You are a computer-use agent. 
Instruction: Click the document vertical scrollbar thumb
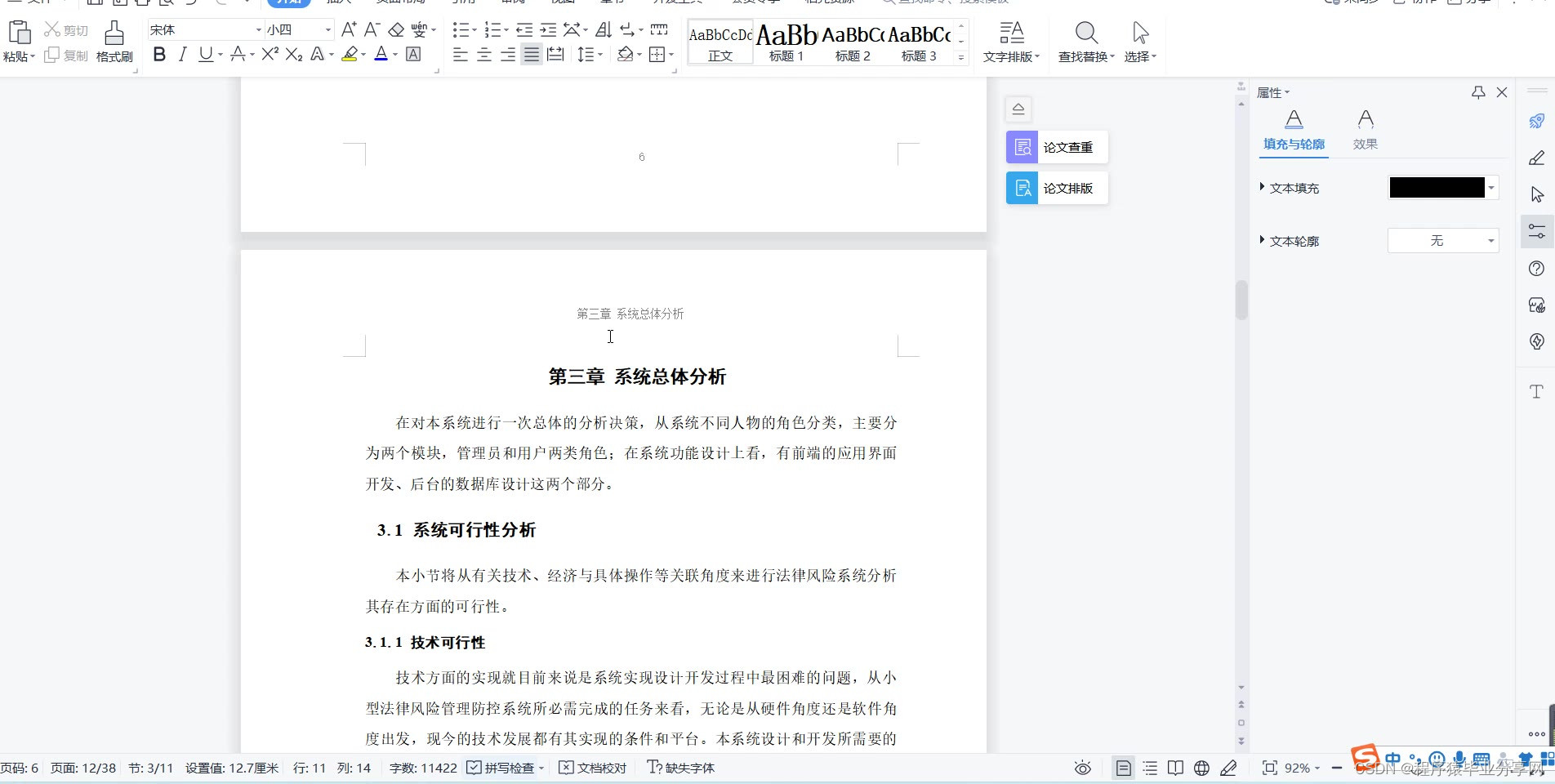coord(1241,300)
